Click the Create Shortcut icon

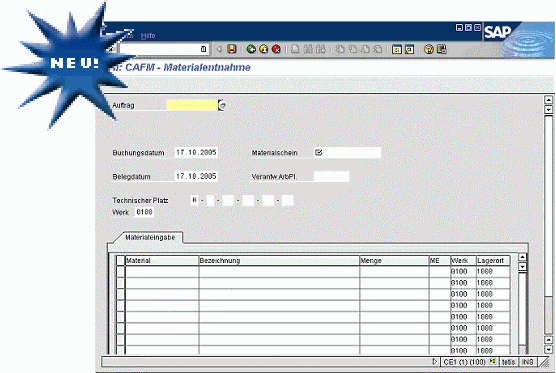coord(409,49)
